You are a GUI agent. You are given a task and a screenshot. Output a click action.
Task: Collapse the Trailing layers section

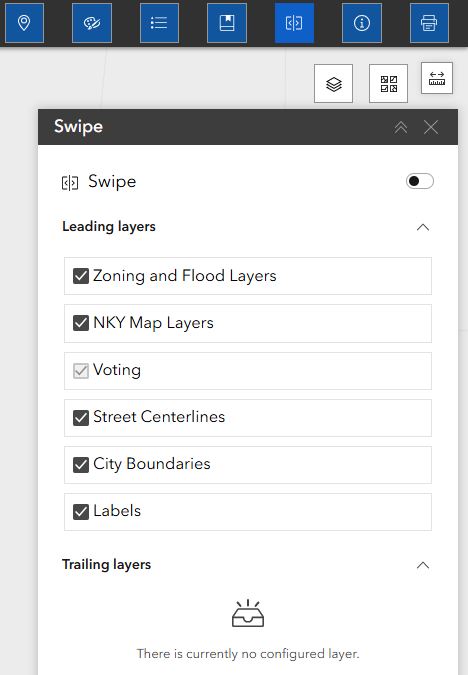tap(423, 565)
